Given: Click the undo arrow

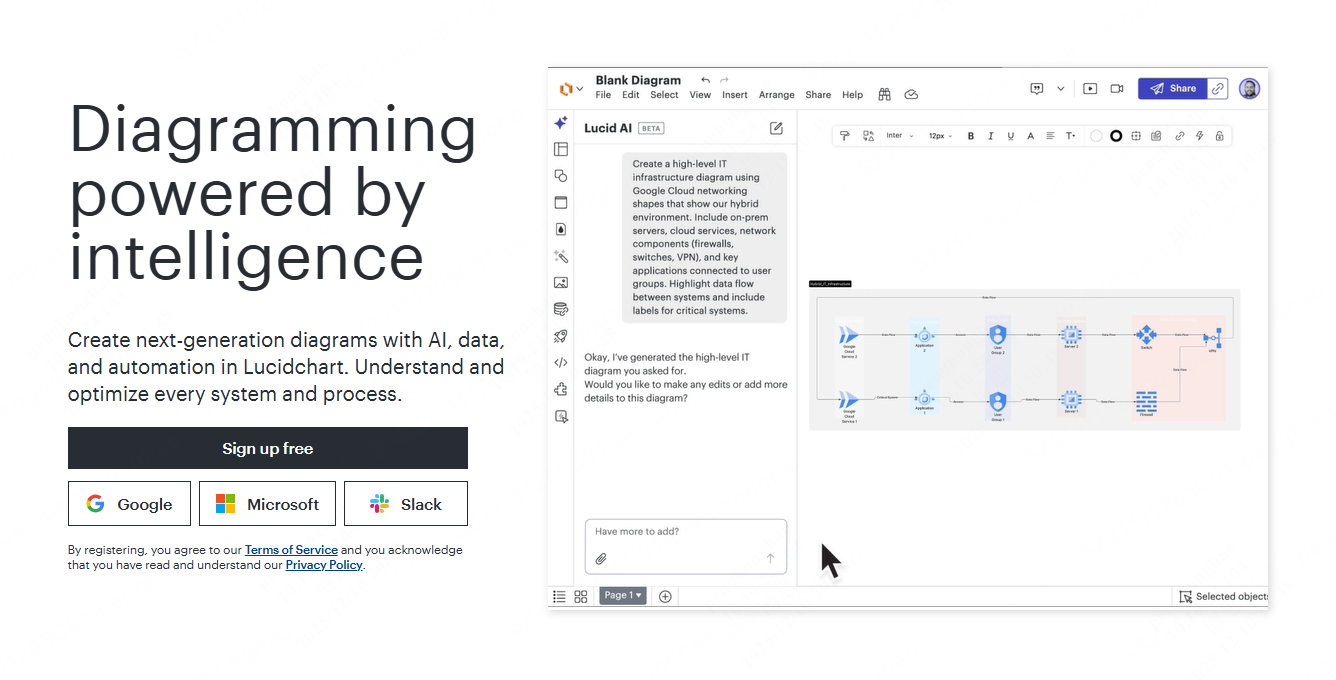Looking at the screenshot, I should (x=705, y=80).
